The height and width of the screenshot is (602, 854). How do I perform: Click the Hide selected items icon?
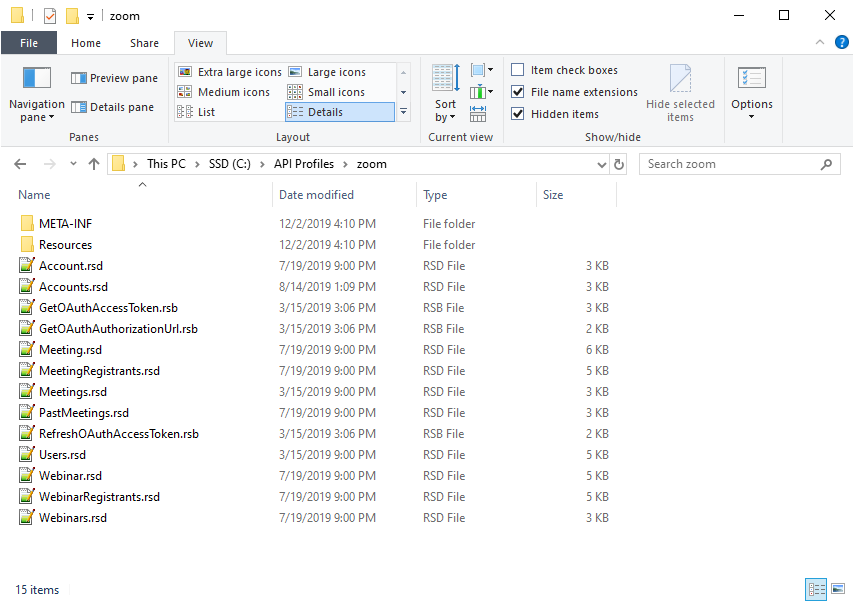(680, 80)
